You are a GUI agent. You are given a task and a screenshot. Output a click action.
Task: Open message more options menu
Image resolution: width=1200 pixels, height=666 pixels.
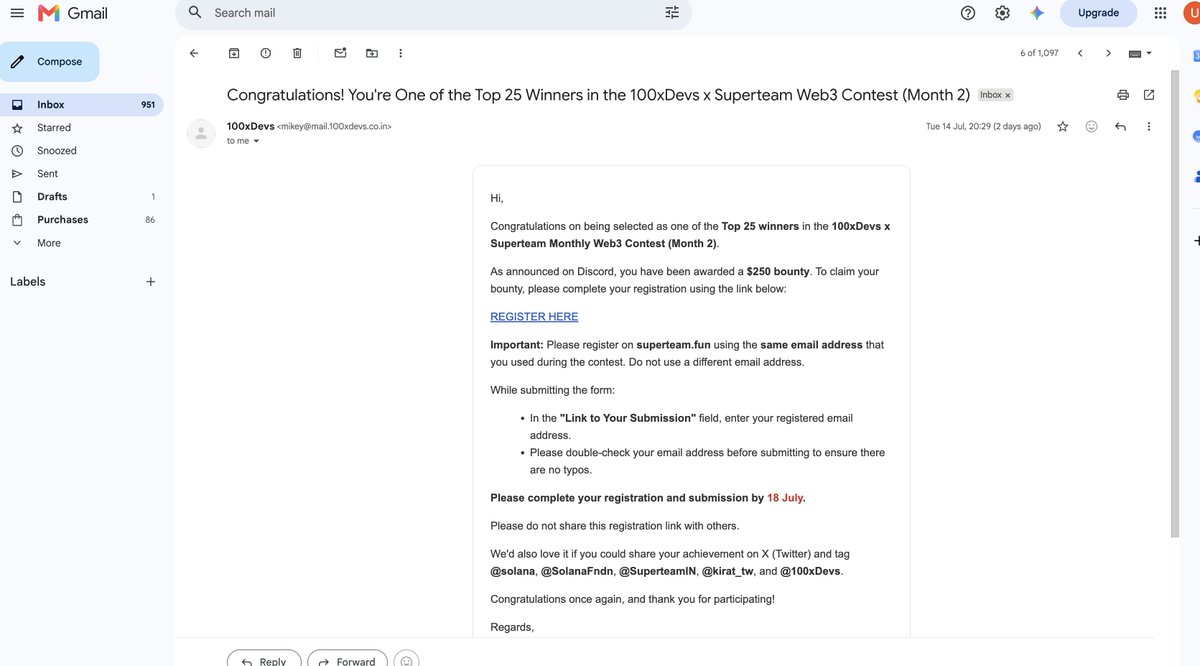[x=1148, y=127]
